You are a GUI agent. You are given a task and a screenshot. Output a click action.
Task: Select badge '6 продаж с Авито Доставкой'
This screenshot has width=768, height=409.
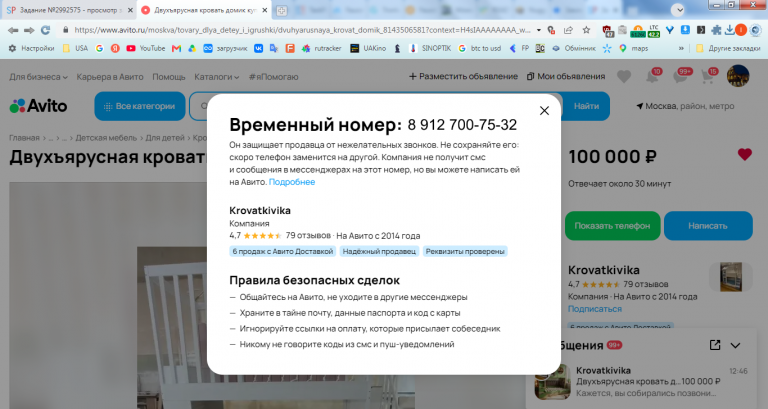click(x=283, y=251)
